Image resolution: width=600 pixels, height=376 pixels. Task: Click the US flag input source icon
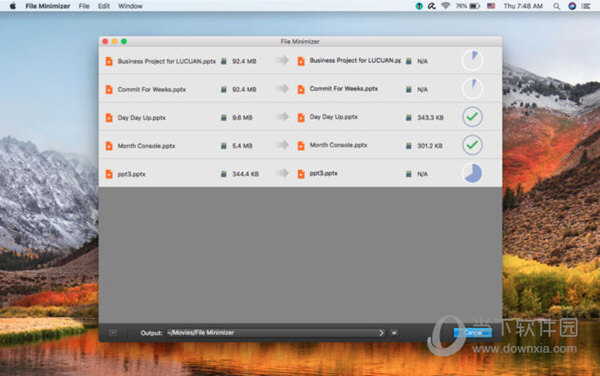coord(491,6)
